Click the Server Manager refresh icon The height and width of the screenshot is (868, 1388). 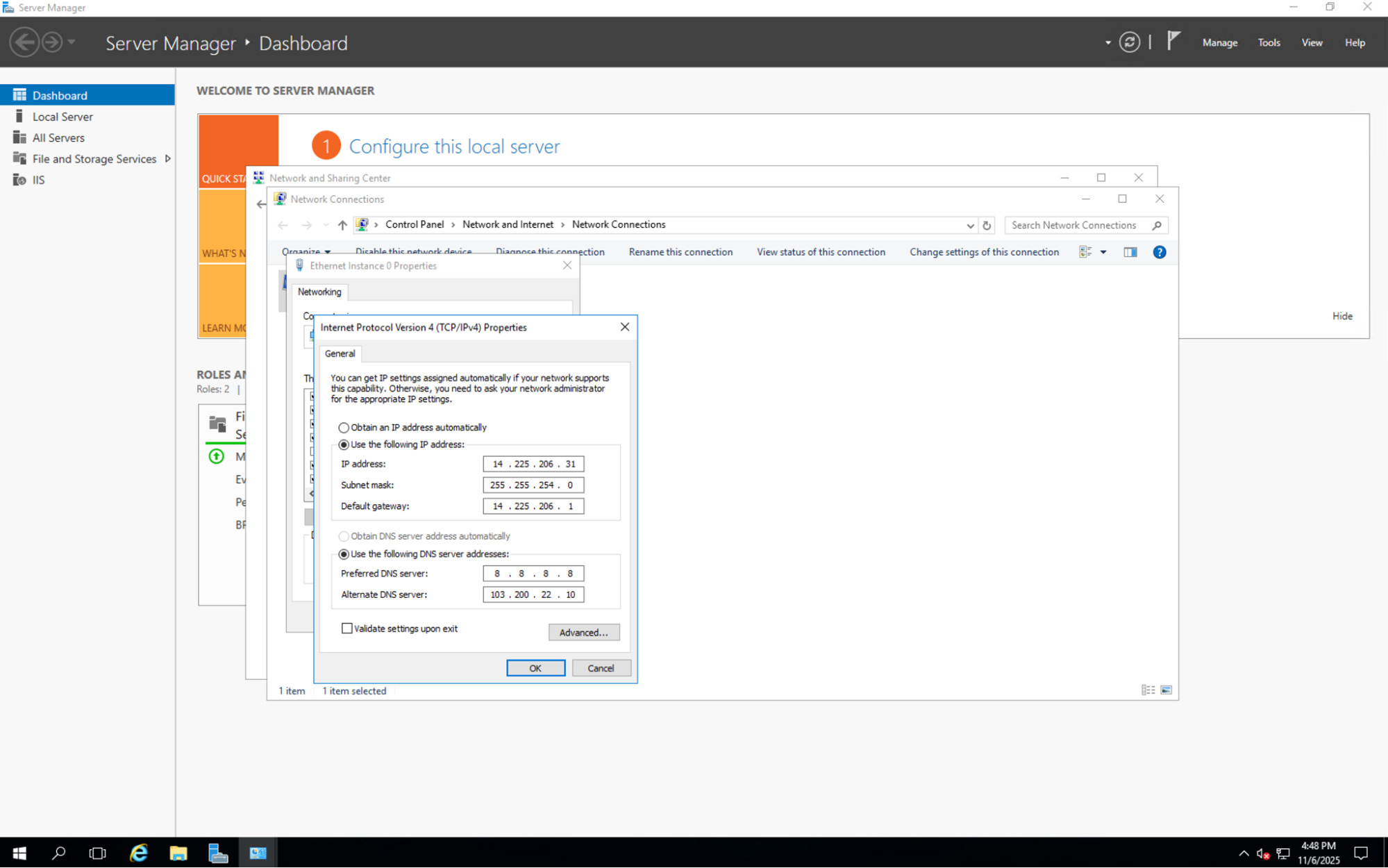click(x=1130, y=42)
